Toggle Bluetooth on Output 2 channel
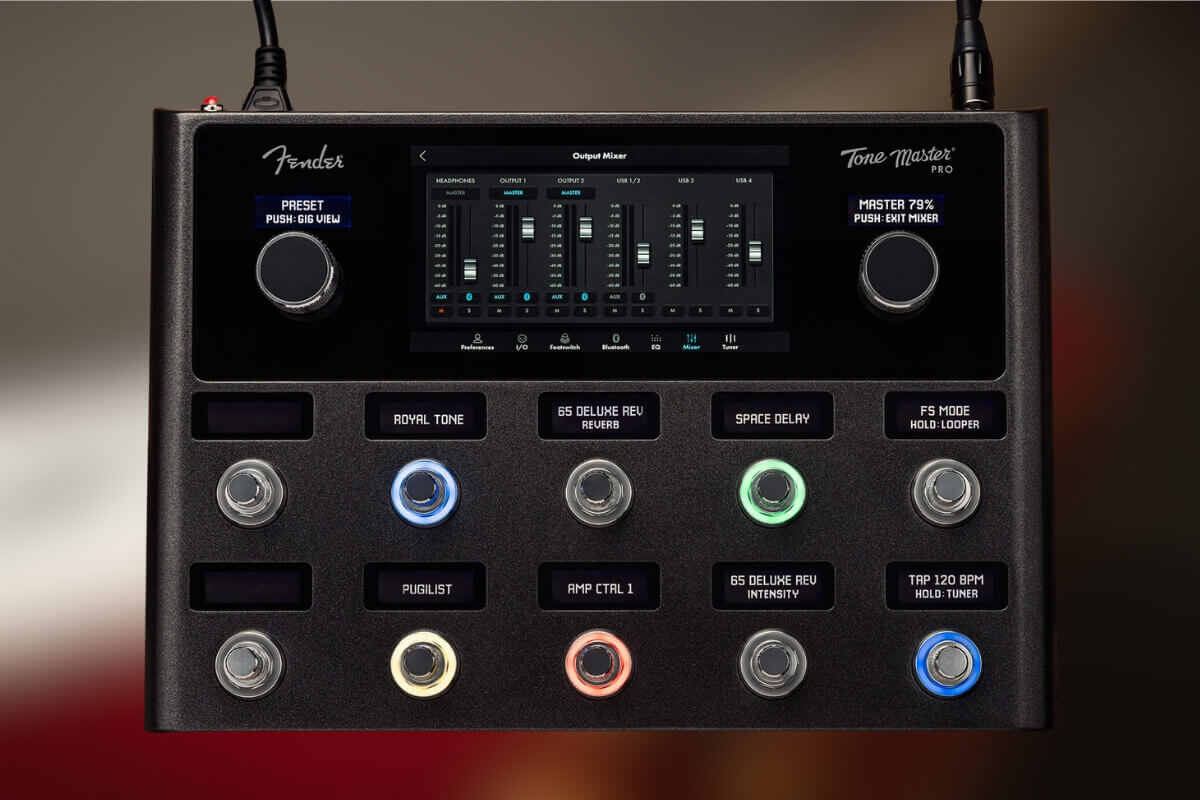The height and width of the screenshot is (800, 1200). [584, 297]
